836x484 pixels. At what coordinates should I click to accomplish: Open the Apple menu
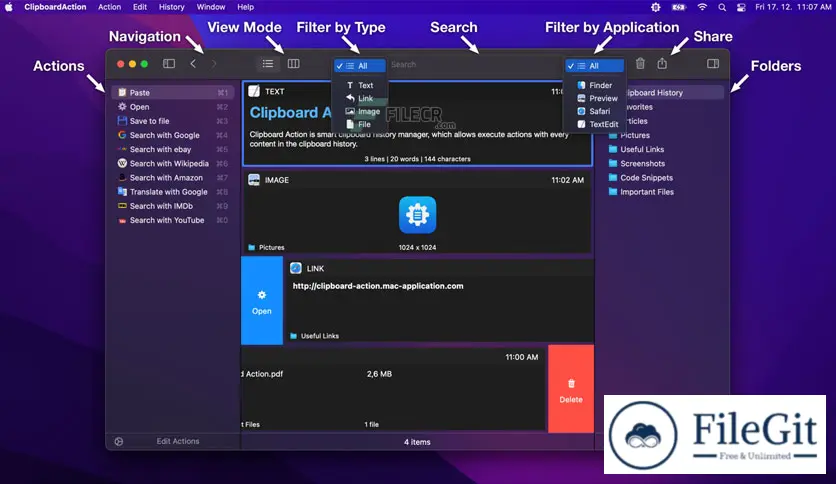coord(9,7)
